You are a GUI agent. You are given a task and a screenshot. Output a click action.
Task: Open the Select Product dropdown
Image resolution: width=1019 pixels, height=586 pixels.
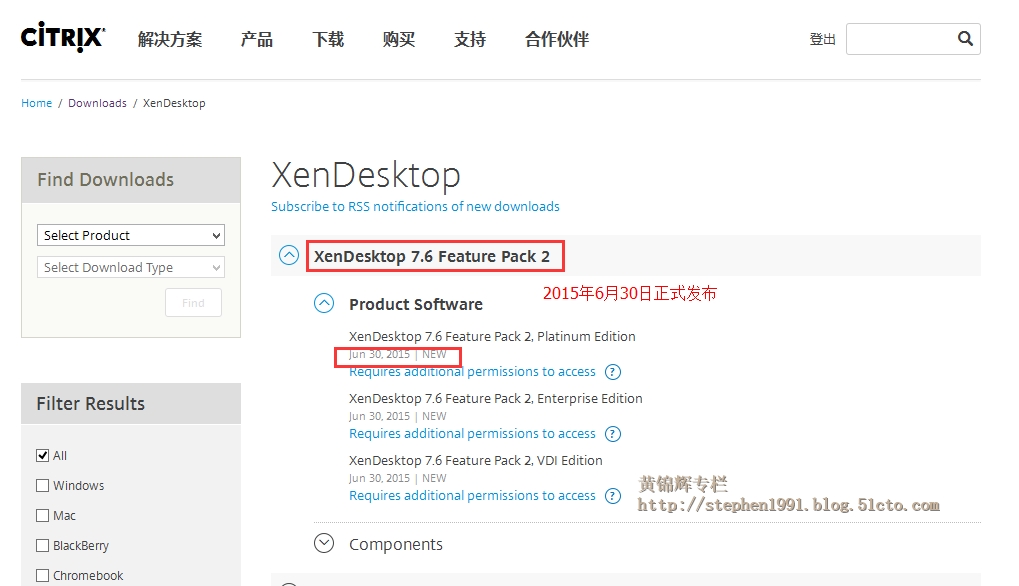pyautogui.click(x=131, y=235)
